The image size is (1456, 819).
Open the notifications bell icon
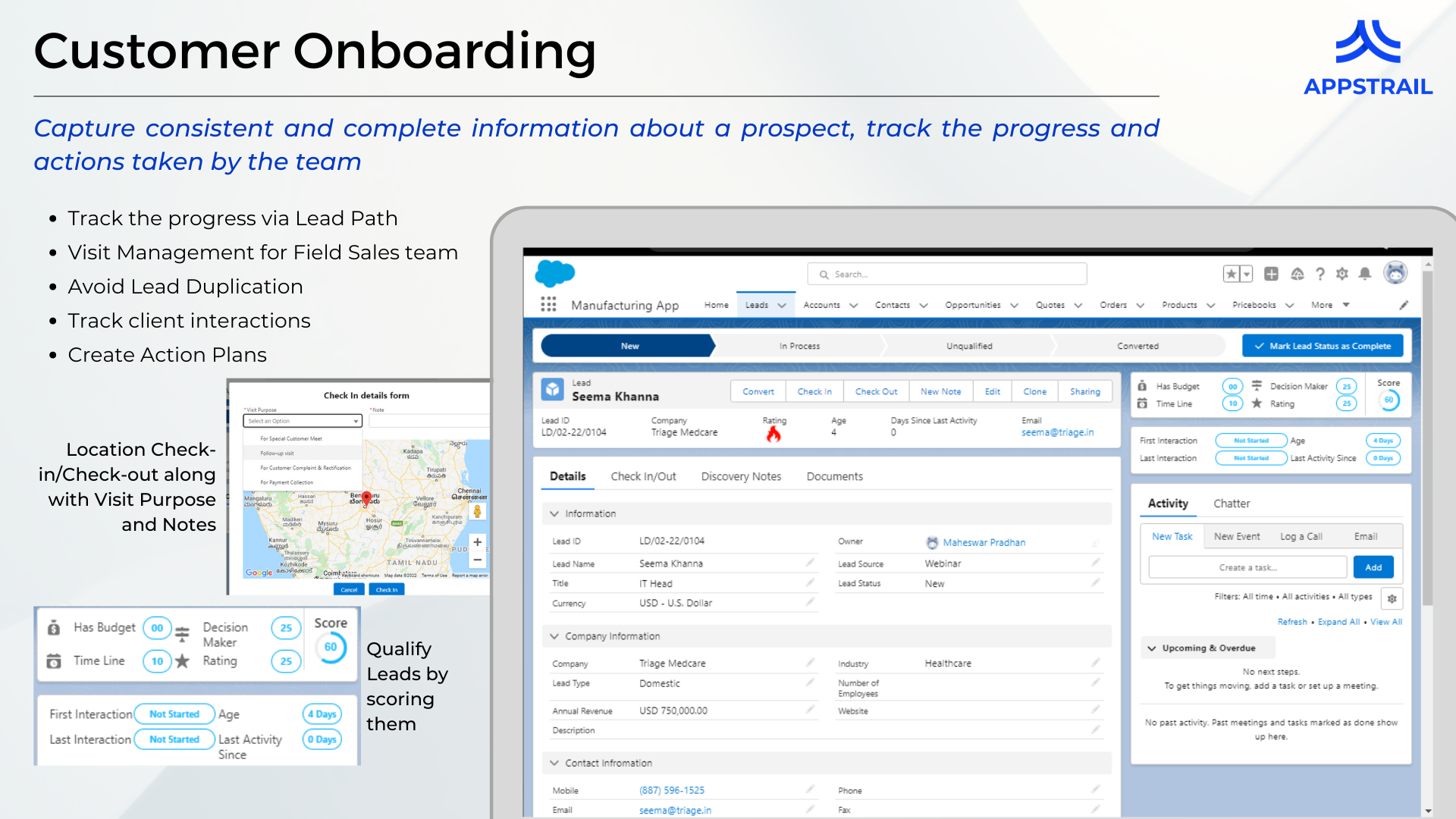point(1365,274)
